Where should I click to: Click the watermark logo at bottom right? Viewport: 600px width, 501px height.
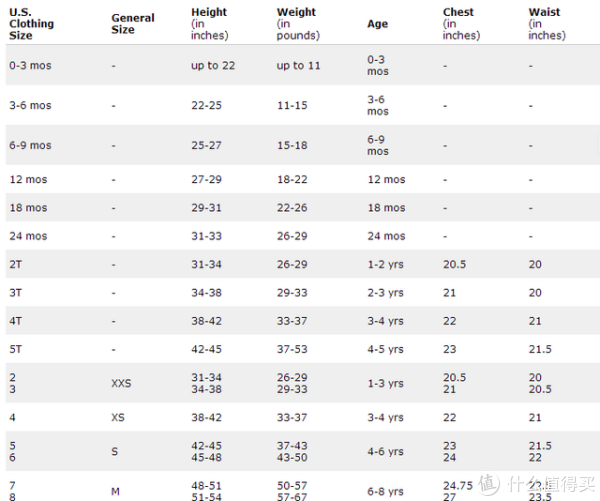click(x=537, y=484)
